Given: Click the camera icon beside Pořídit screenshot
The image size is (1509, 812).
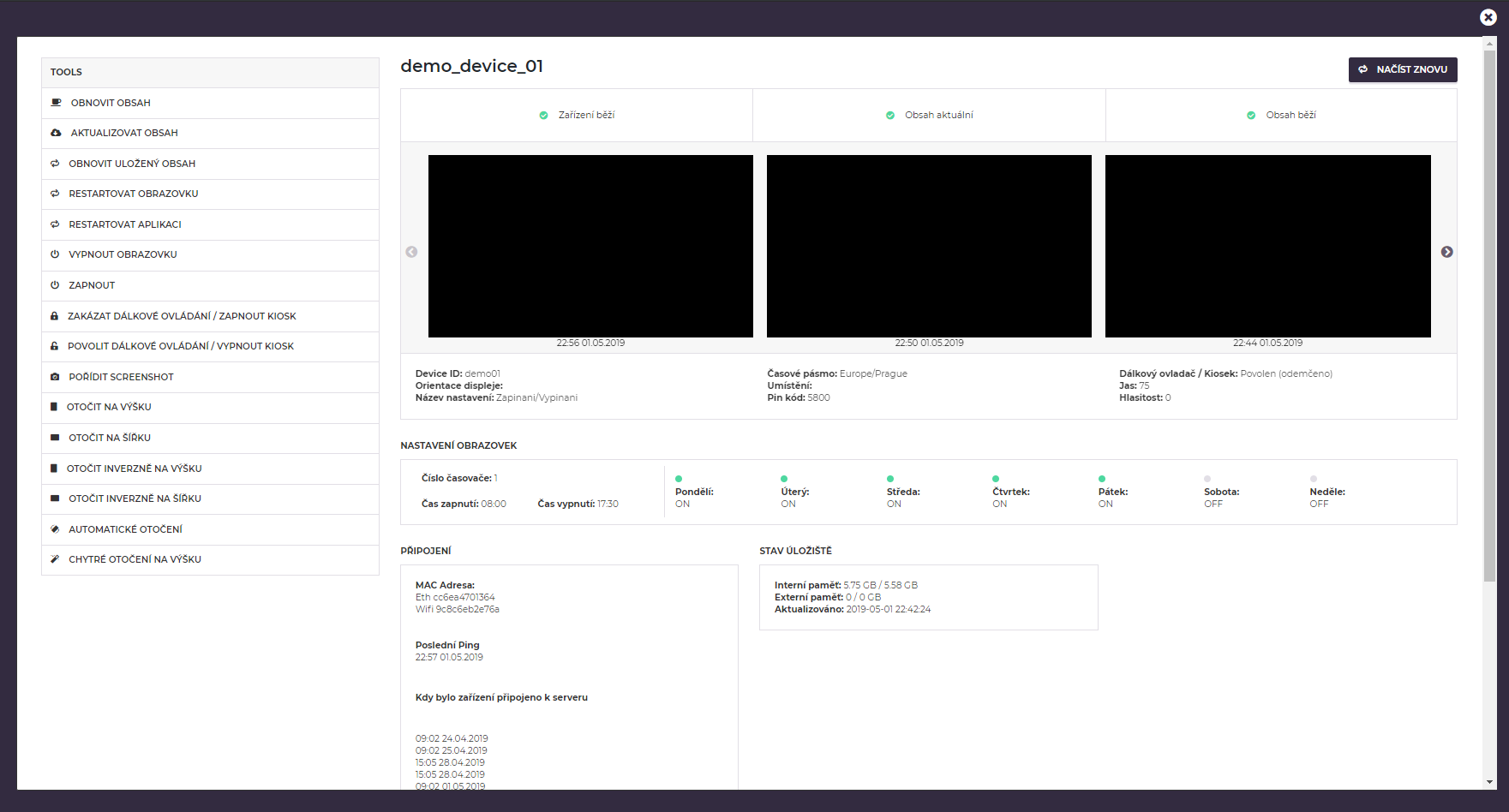Looking at the screenshot, I should [55, 377].
